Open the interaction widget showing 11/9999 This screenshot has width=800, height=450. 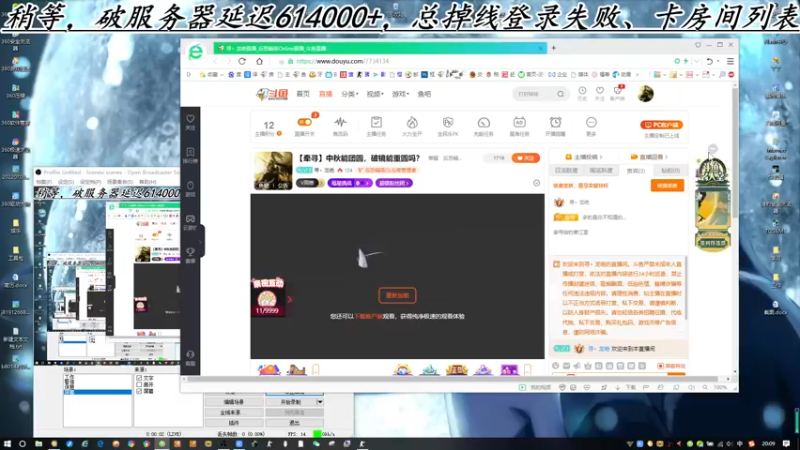pyautogui.click(x=267, y=297)
